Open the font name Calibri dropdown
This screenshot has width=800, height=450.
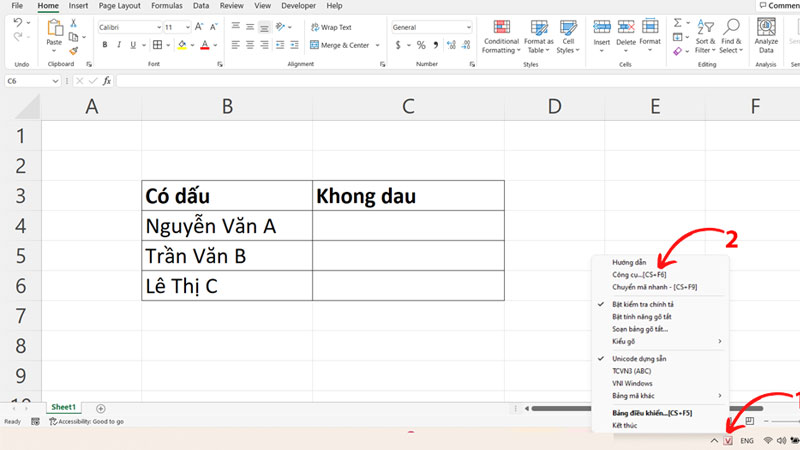(x=159, y=27)
